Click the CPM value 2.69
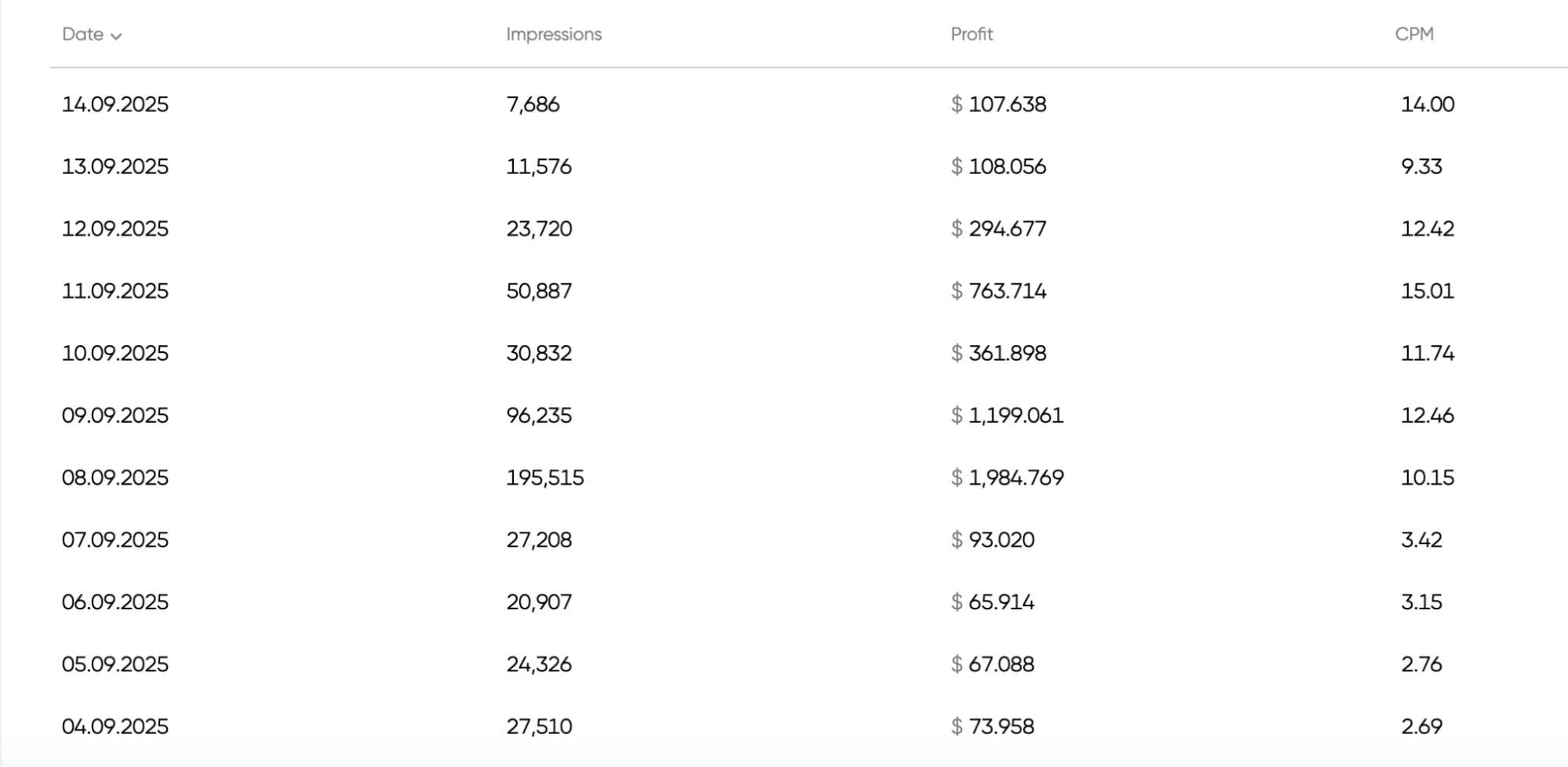Image resolution: width=1568 pixels, height=767 pixels. point(1421,726)
